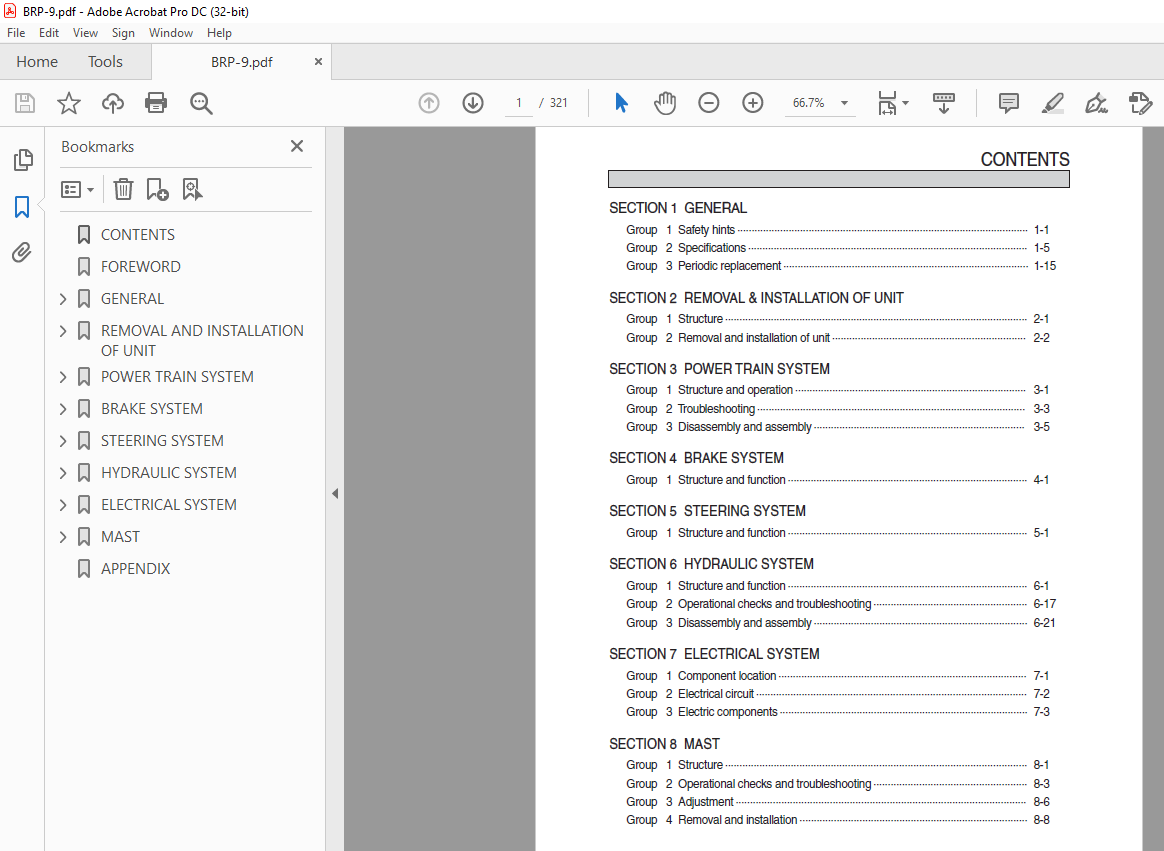Click 'Troubleshooting' entry under Section 3
The width and height of the screenshot is (1164, 851).
point(716,409)
